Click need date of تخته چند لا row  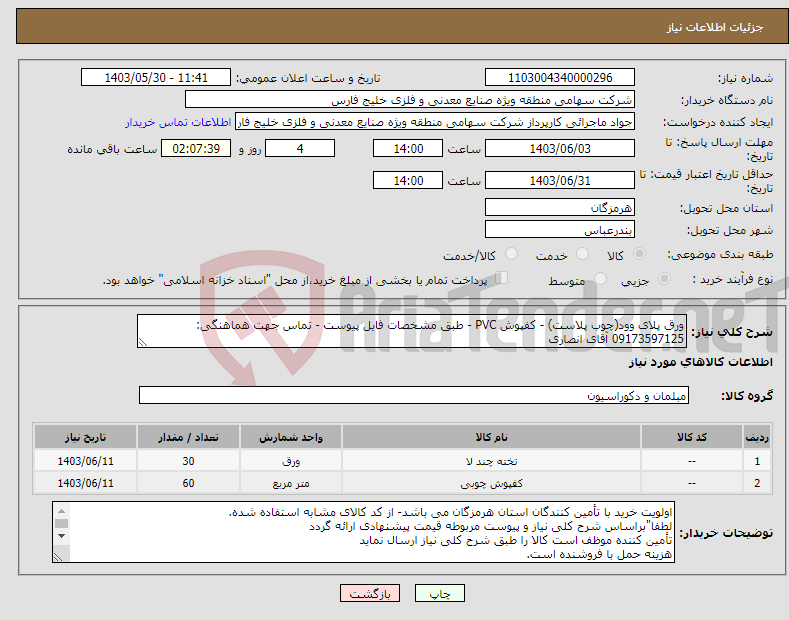pyautogui.click(x=86, y=461)
